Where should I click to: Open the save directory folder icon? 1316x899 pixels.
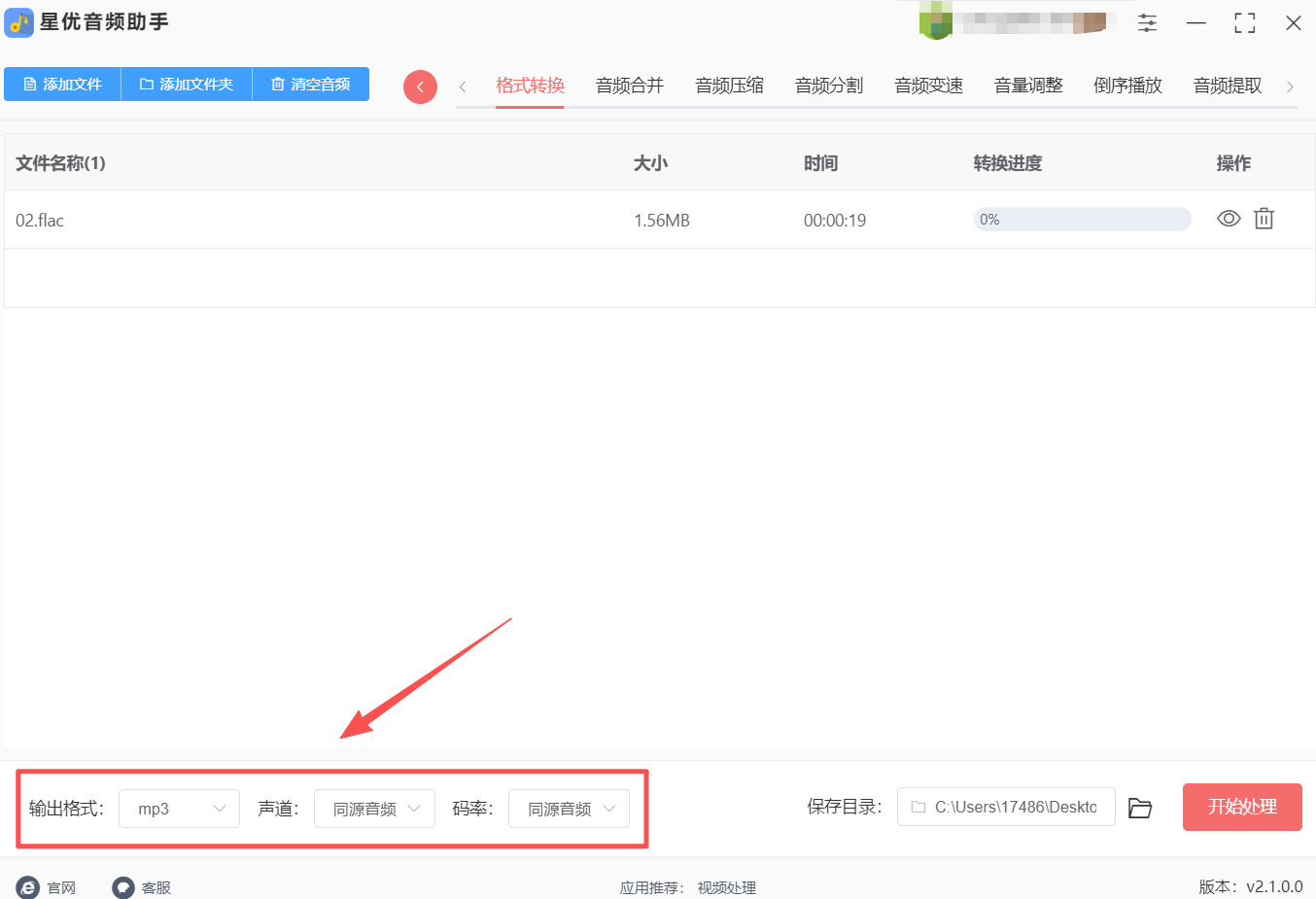click(1139, 808)
